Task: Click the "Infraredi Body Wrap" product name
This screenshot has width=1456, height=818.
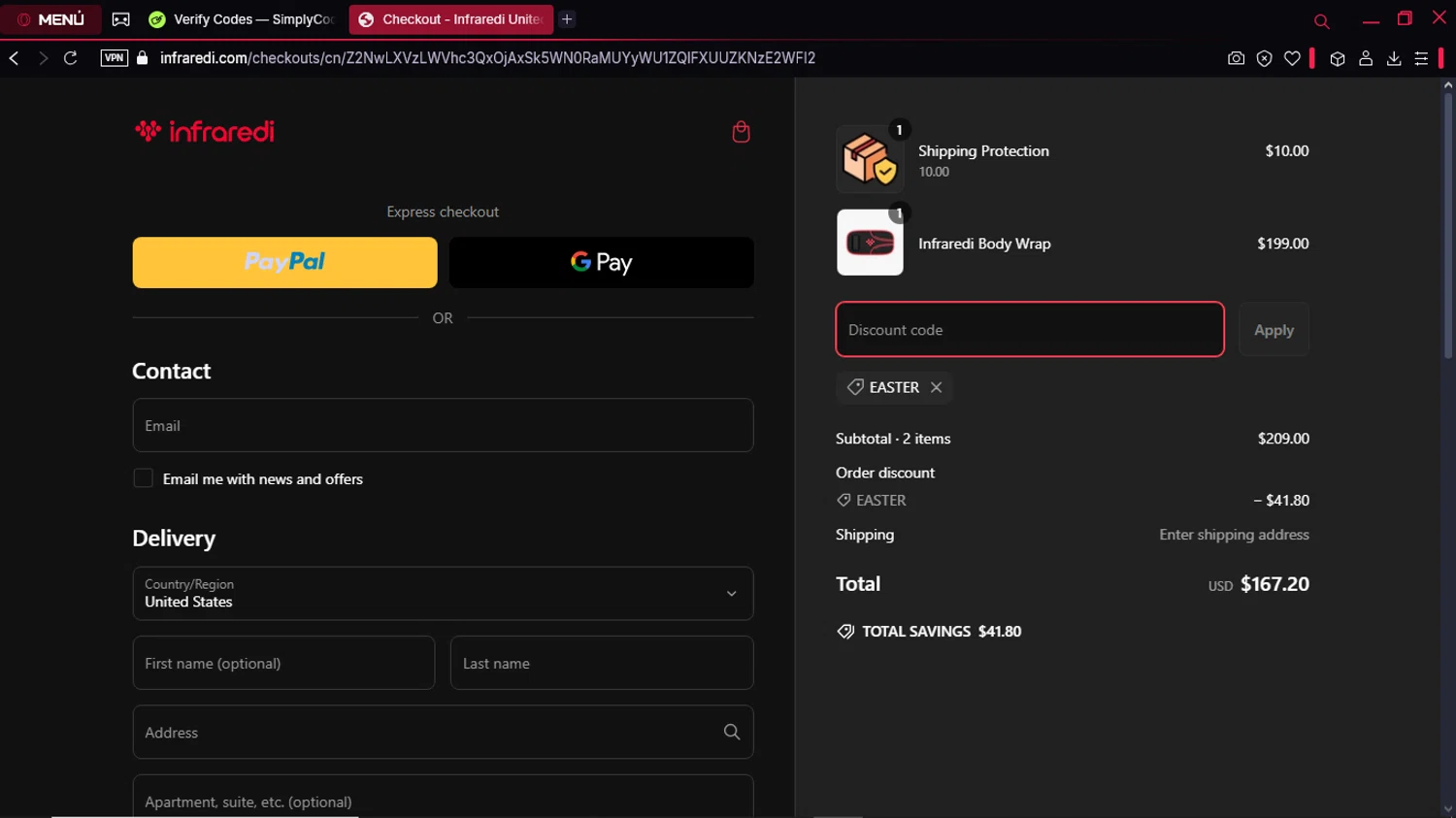Action: click(x=984, y=244)
